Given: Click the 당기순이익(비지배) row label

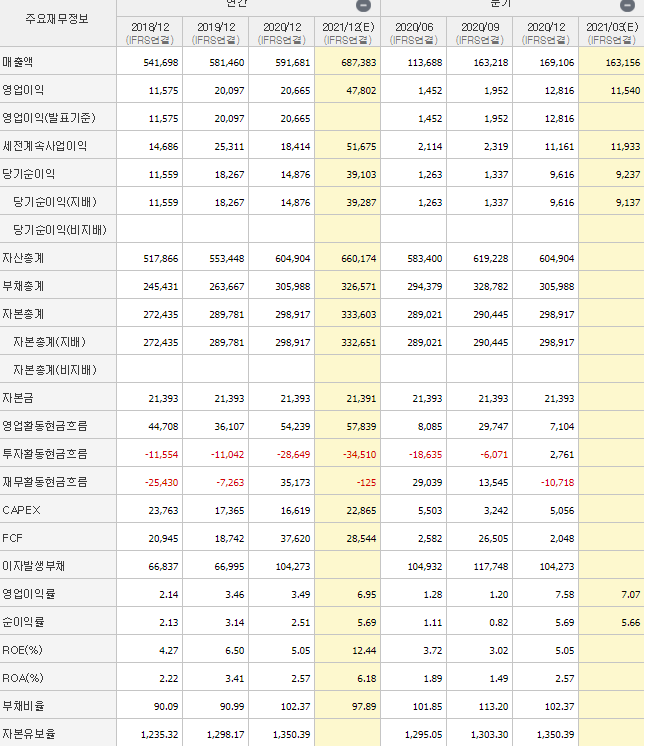Looking at the screenshot, I should (59, 230).
